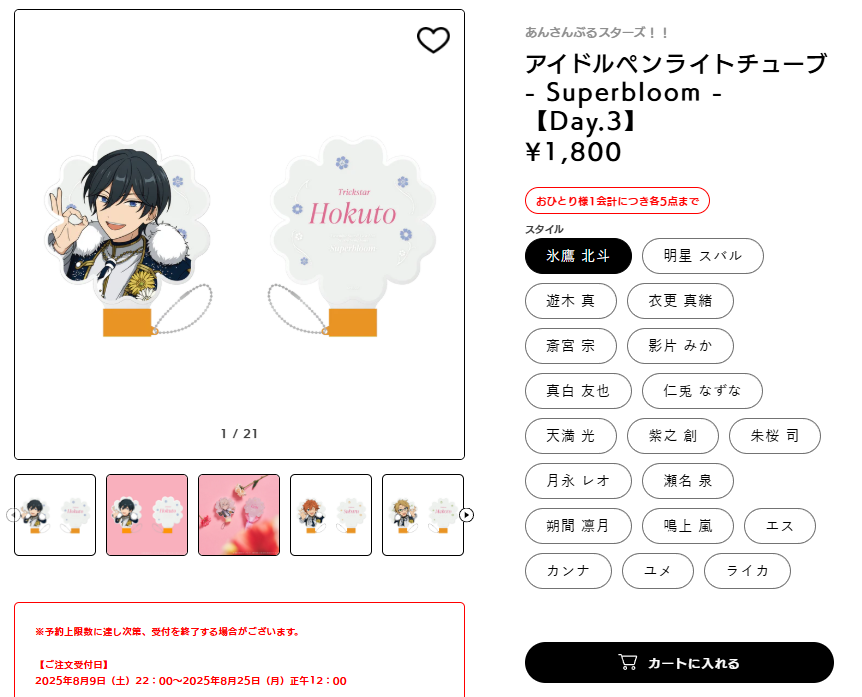Choose the 衣更 真緒 style
The height and width of the screenshot is (697, 862).
pyautogui.click(x=680, y=301)
